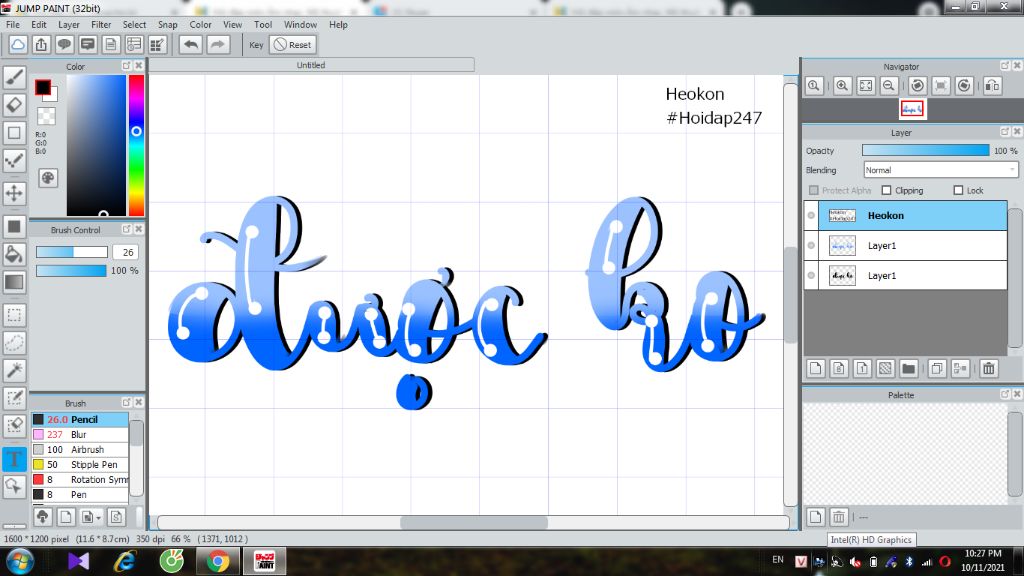
Task: Zoom out using Navigator magnifier minus
Action: click(889, 86)
